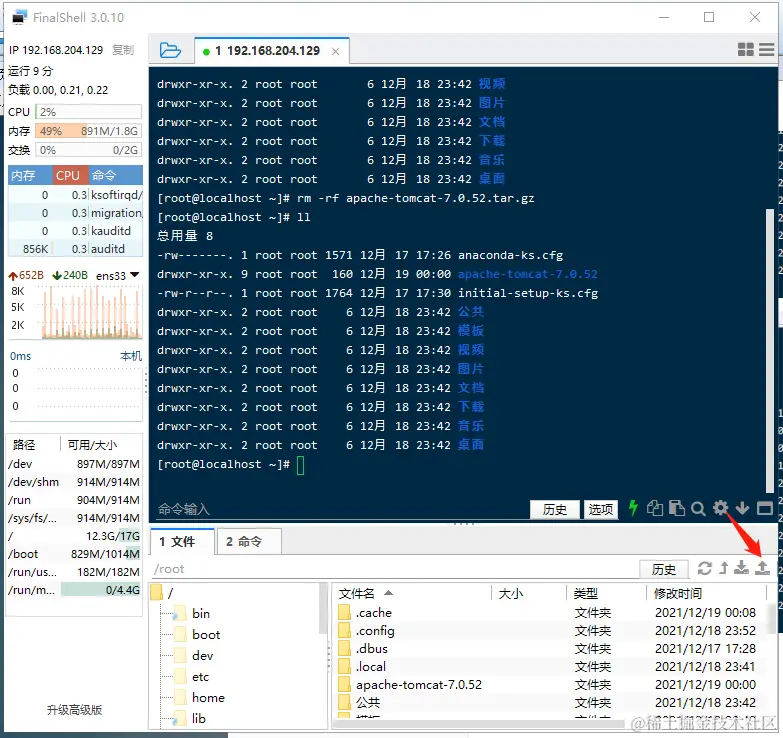Click the terminal scroll-to-bottom arrow icon
The image size is (783, 738).
(743, 508)
